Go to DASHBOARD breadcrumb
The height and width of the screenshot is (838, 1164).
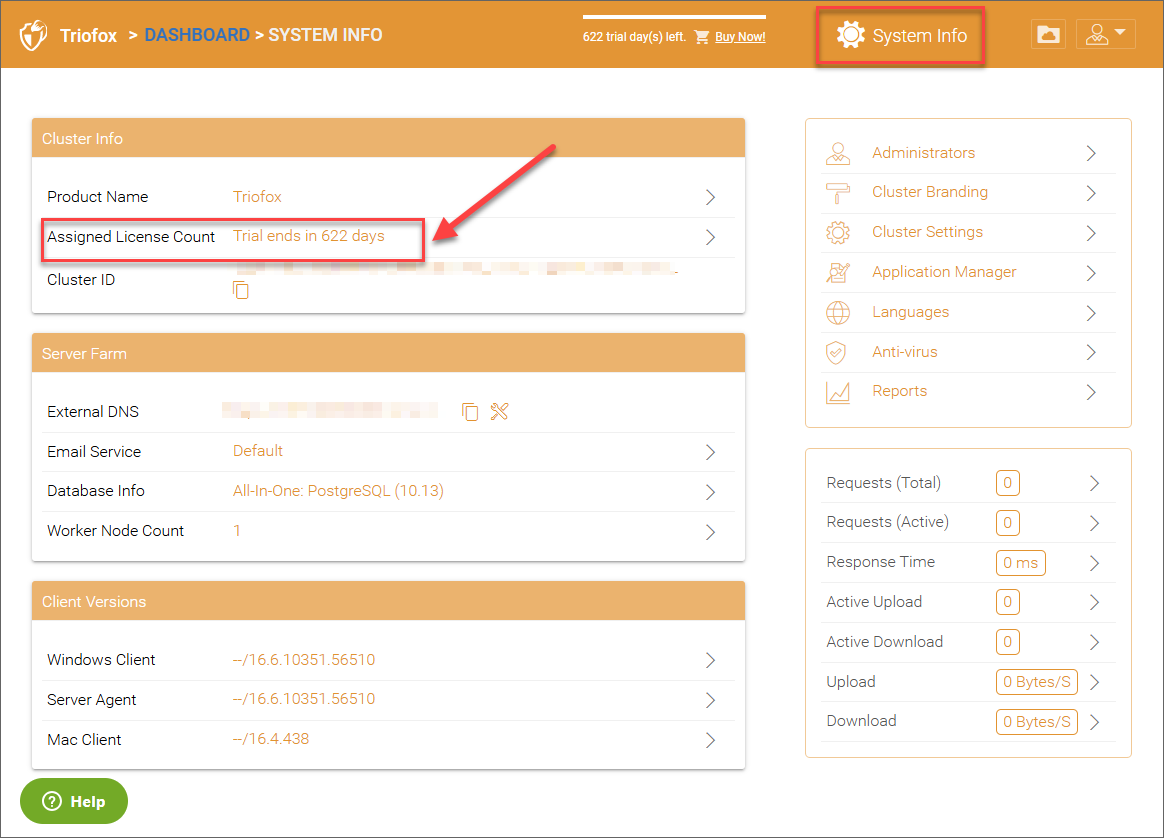pyautogui.click(x=197, y=35)
